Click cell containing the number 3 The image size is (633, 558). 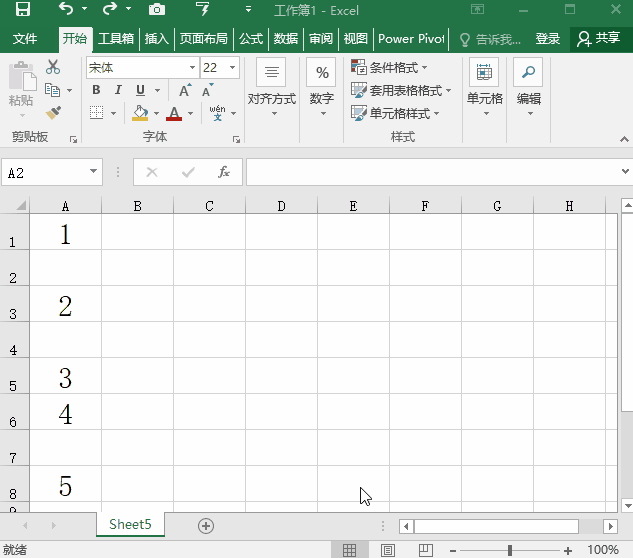pos(65,376)
